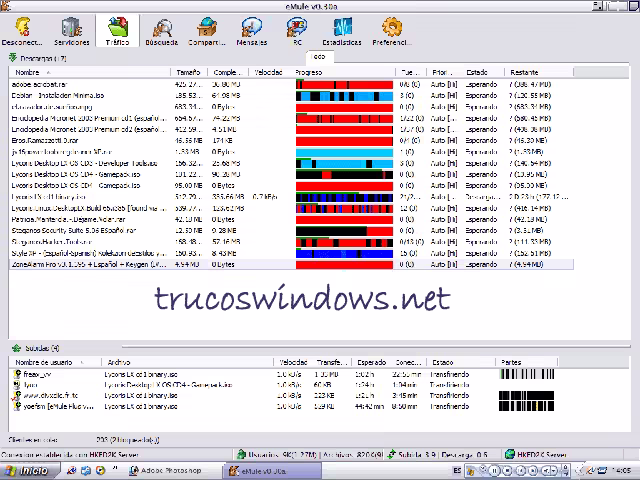Select the Tráfico toolbar button
This screenshot has height=480, width=640.
coord(118,31)
